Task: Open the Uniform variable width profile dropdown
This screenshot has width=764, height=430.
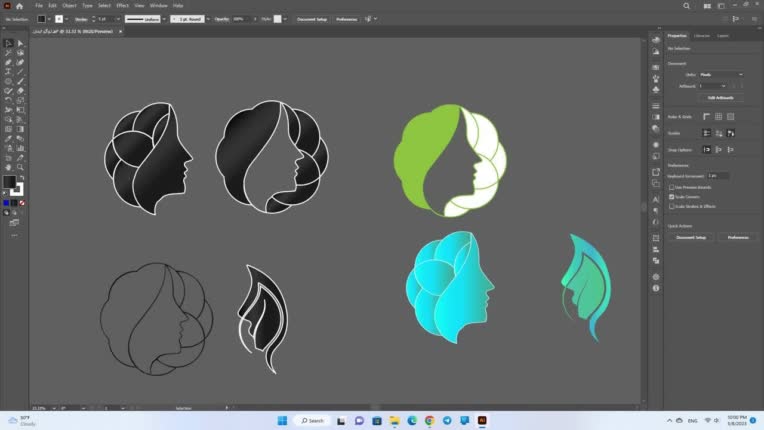Action: pos(164,19)
